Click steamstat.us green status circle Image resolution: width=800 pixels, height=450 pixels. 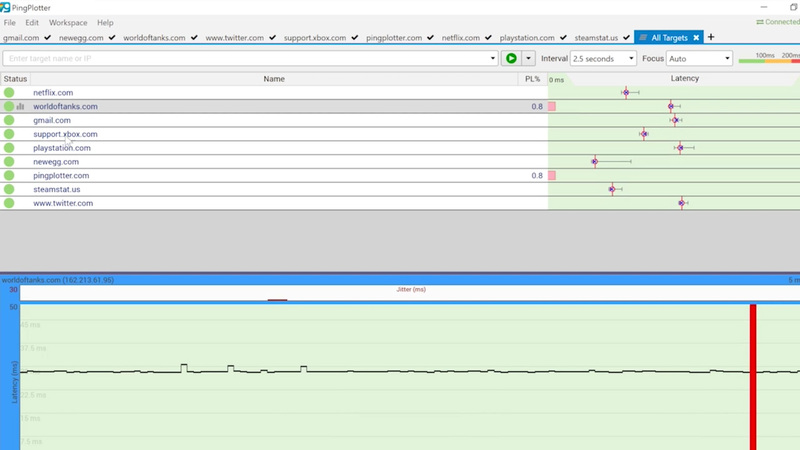[9, 189]
